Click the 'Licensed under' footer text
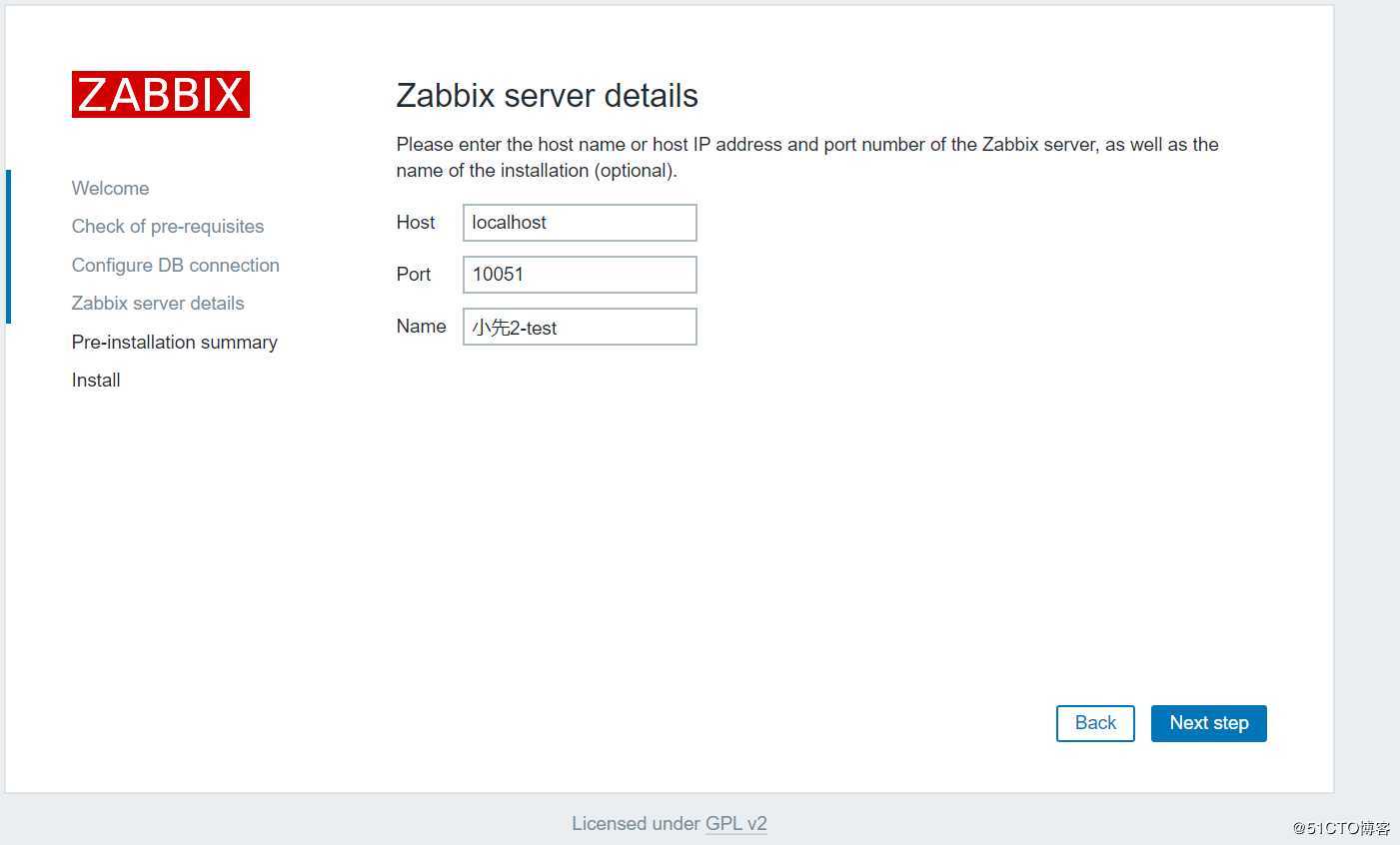This screenshot has height=845, width=1400. 636,824
